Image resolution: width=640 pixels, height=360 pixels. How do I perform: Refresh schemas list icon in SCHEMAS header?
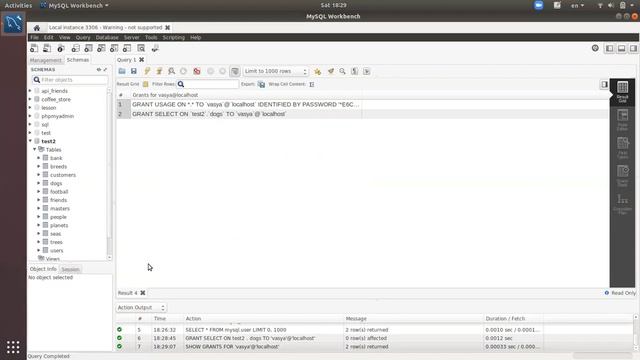[98, 69]
